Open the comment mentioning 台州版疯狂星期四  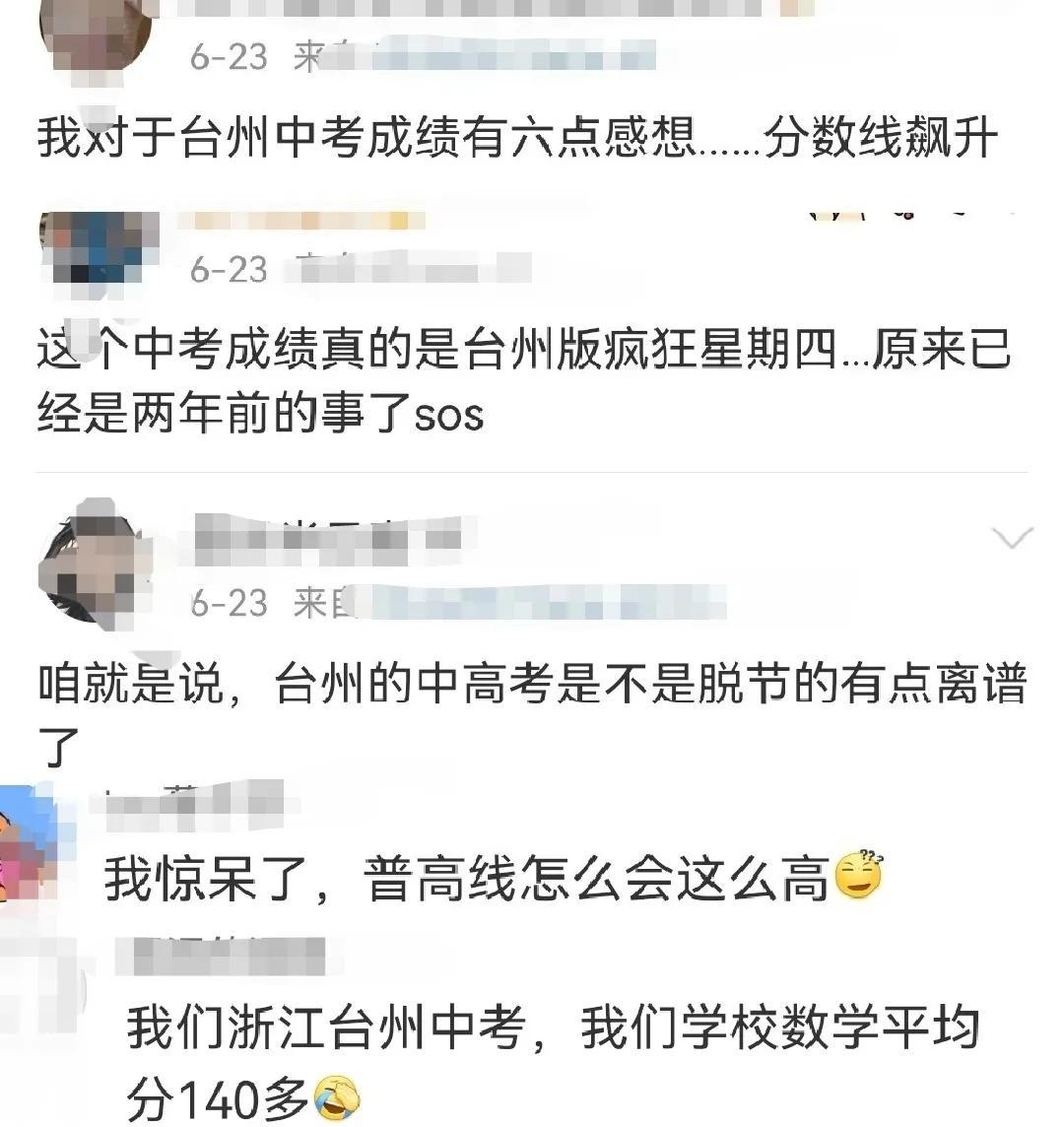525,381
